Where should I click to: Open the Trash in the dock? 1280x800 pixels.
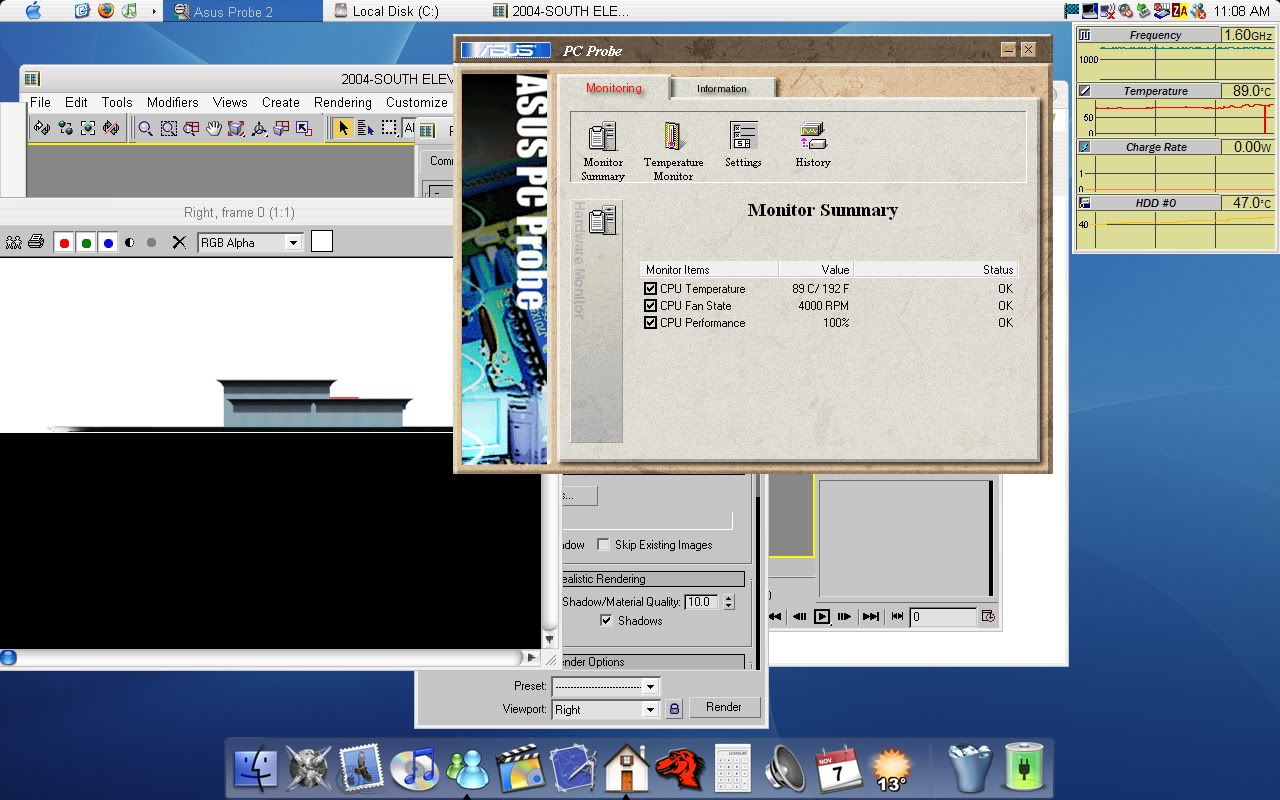(969, 768)
